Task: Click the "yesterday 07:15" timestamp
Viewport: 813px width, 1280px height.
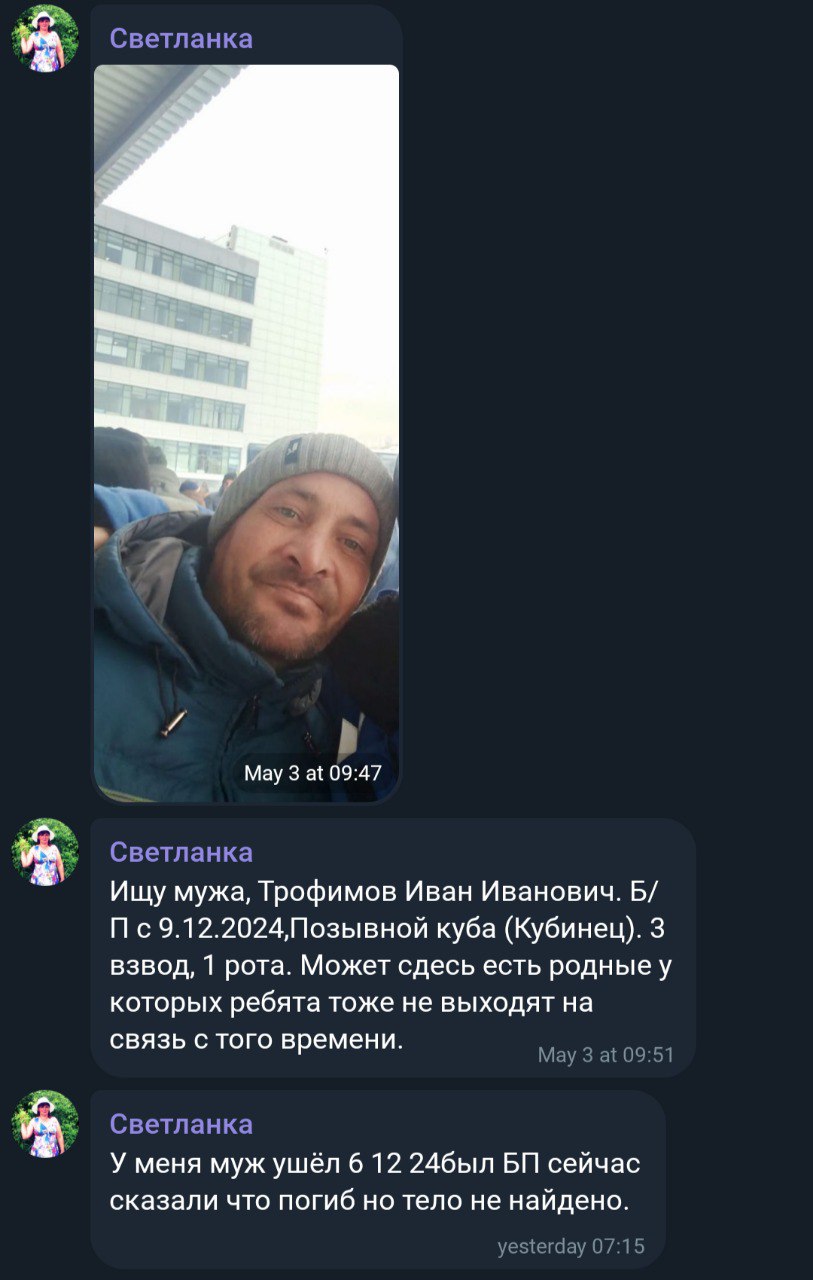Action: (571, 1247)
